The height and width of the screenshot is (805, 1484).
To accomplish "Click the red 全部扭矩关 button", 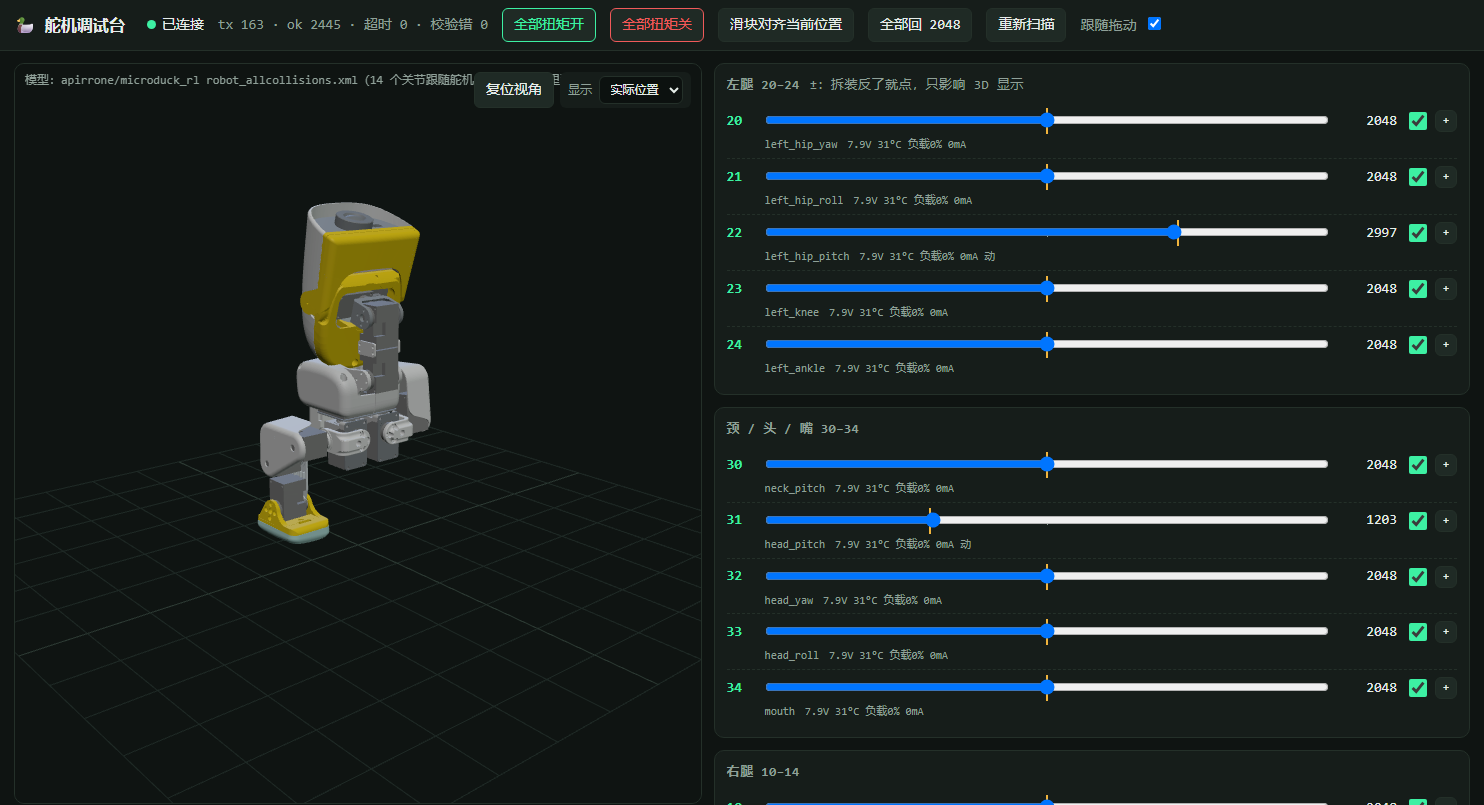I will click(x=657, y=25).
